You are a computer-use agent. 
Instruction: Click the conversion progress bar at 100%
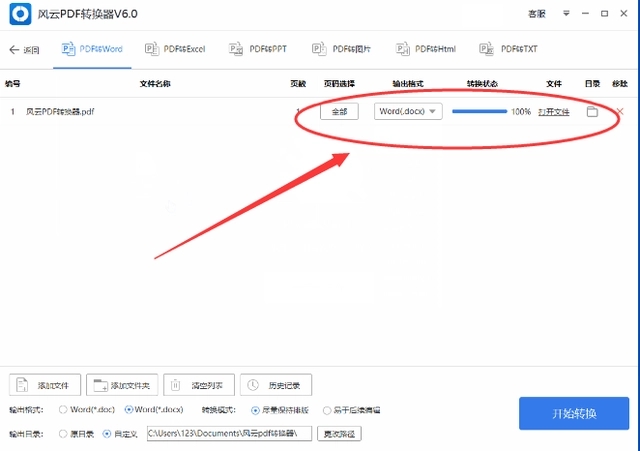coord(479,112)
